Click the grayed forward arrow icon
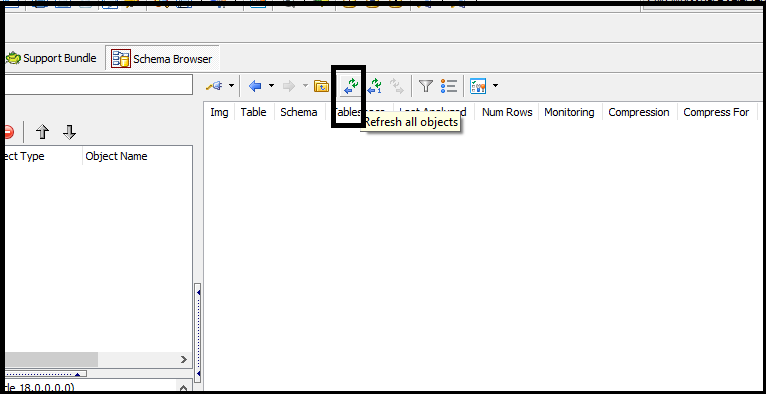 click(x=289, y=86)
